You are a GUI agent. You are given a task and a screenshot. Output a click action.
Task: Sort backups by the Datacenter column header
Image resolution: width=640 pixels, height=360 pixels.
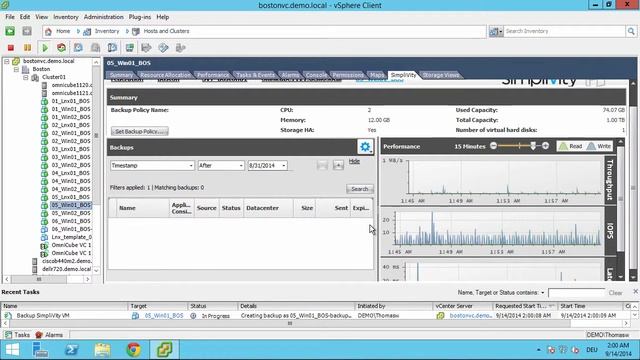coord(268,208)
